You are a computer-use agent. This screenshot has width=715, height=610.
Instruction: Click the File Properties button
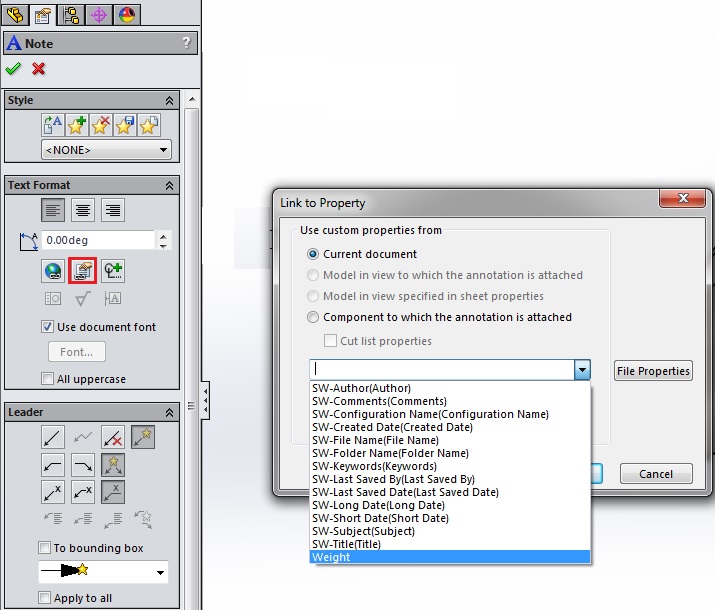click(x=653, y=371)
